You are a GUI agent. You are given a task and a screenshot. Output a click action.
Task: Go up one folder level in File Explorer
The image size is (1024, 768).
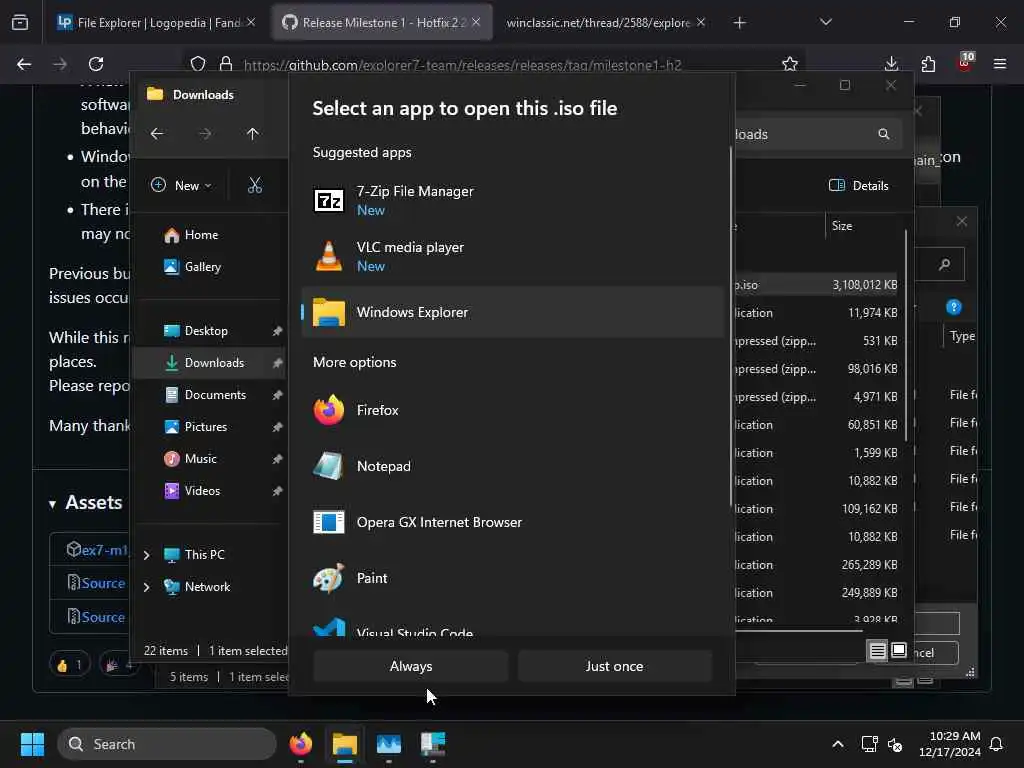(x=253, y=134)
